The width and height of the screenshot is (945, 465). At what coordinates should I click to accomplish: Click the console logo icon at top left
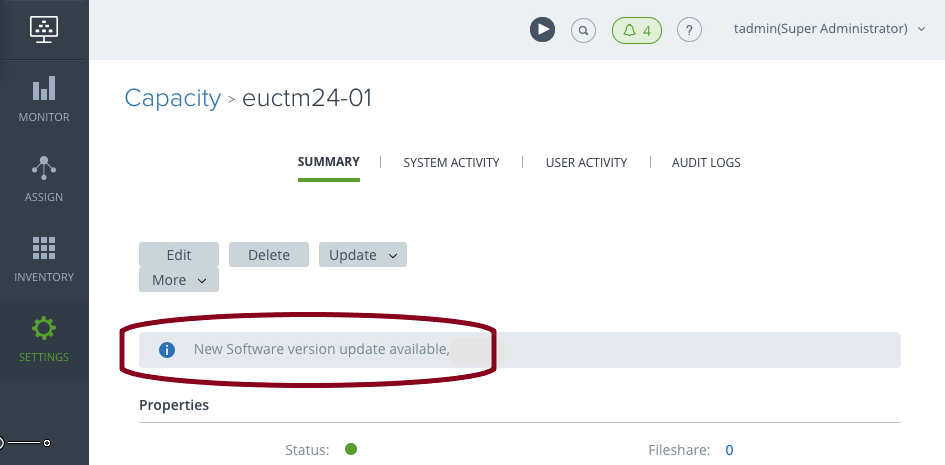(x=44, y=28)
